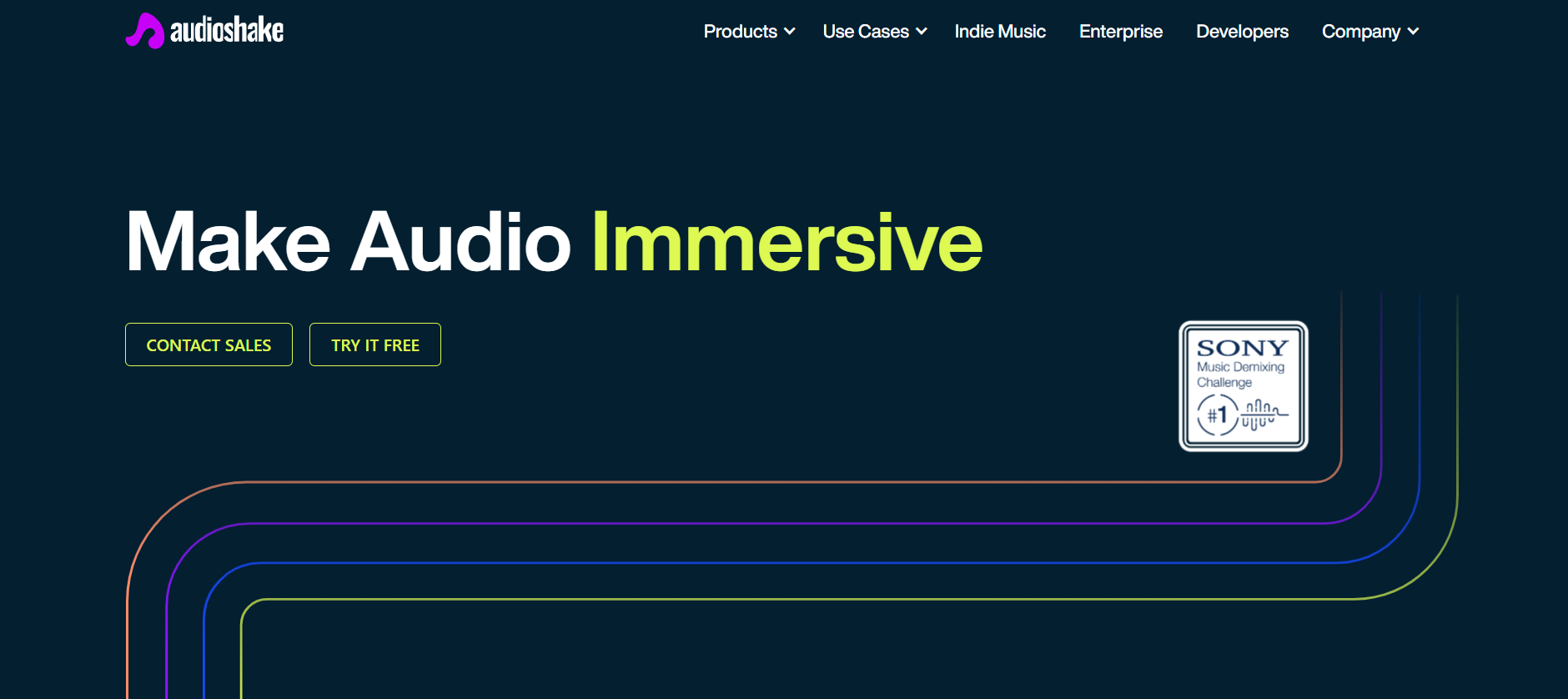This screenshot has width=1568, height=699.
Task: Expand the Company dropdown chevron
Action: [x=1413, y=32]
